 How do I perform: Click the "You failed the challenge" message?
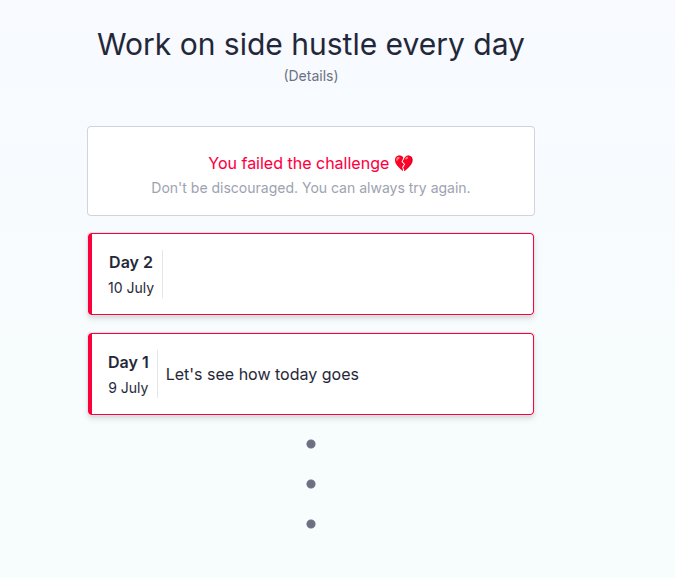[x=298, y=163]
